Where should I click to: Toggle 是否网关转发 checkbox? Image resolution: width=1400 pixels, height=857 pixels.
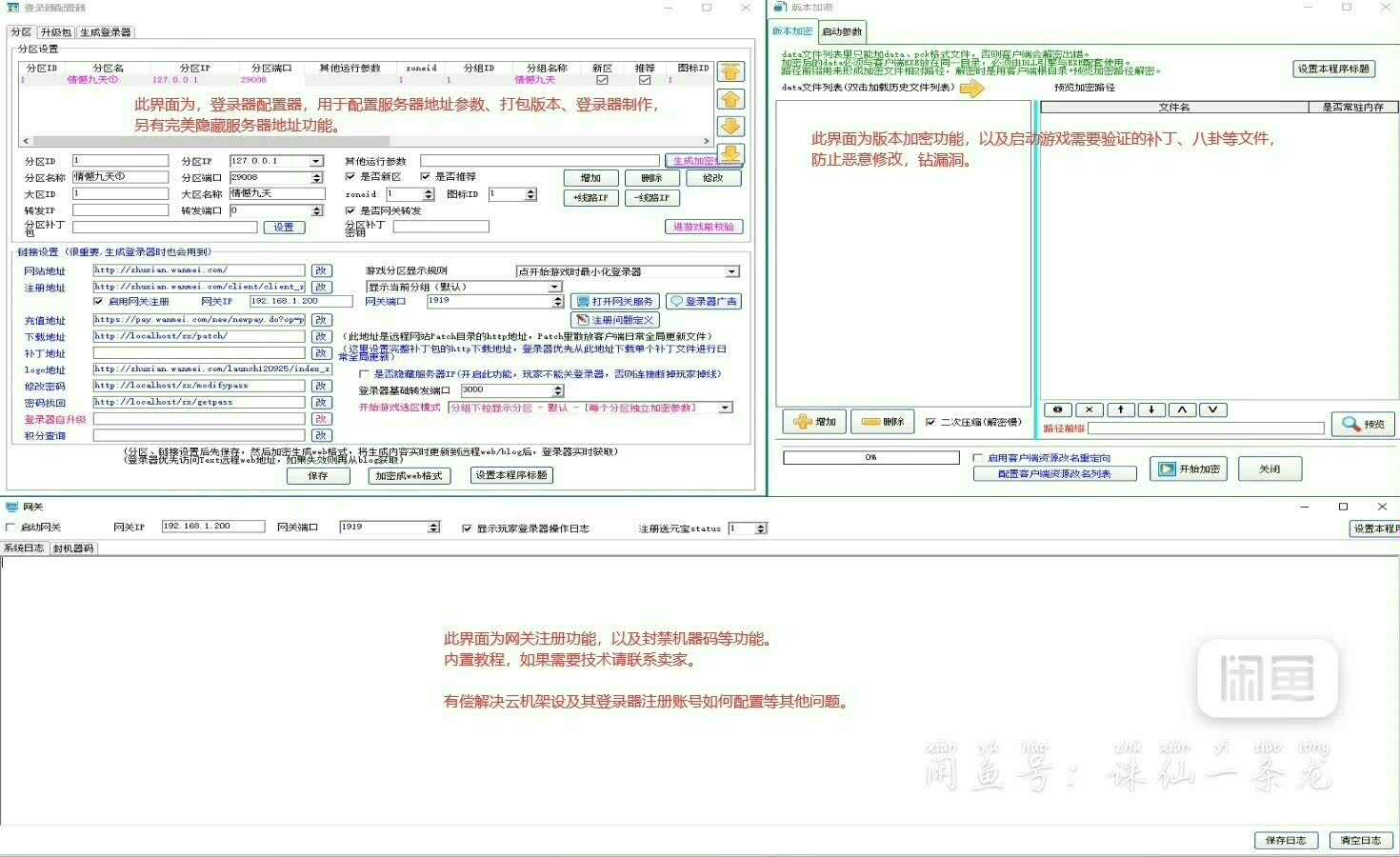pyautogui.click(x=350, y=210)
